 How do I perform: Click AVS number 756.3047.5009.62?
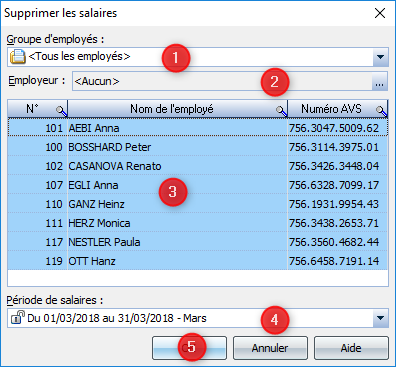pyautogui.click(x=334, y=128)
